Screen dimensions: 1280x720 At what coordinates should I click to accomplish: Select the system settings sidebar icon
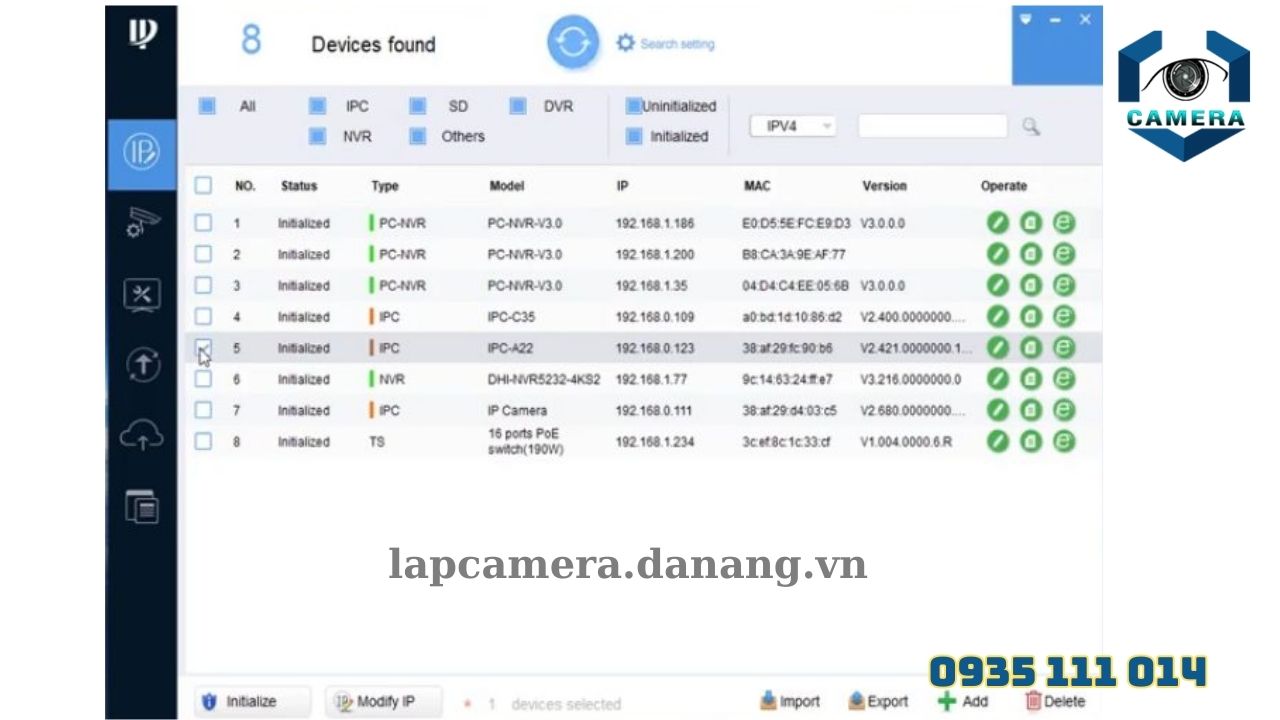coord(142,295)
